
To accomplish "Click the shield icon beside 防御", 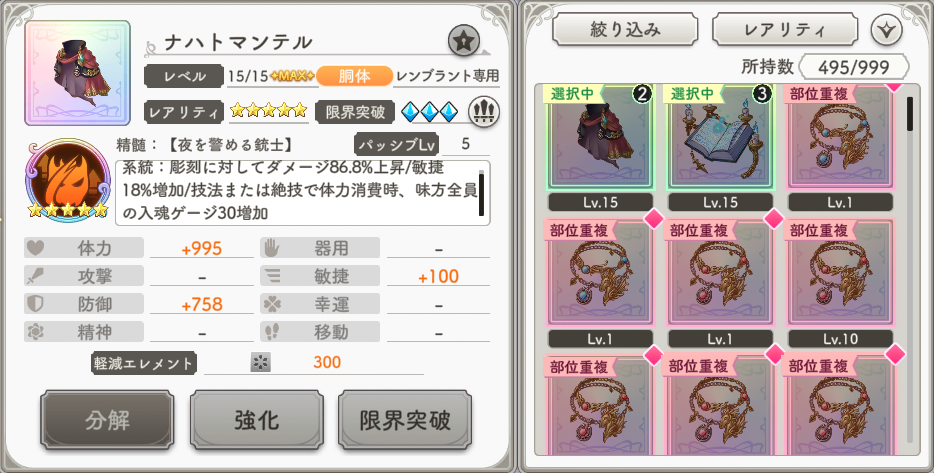I will point(35,304).
